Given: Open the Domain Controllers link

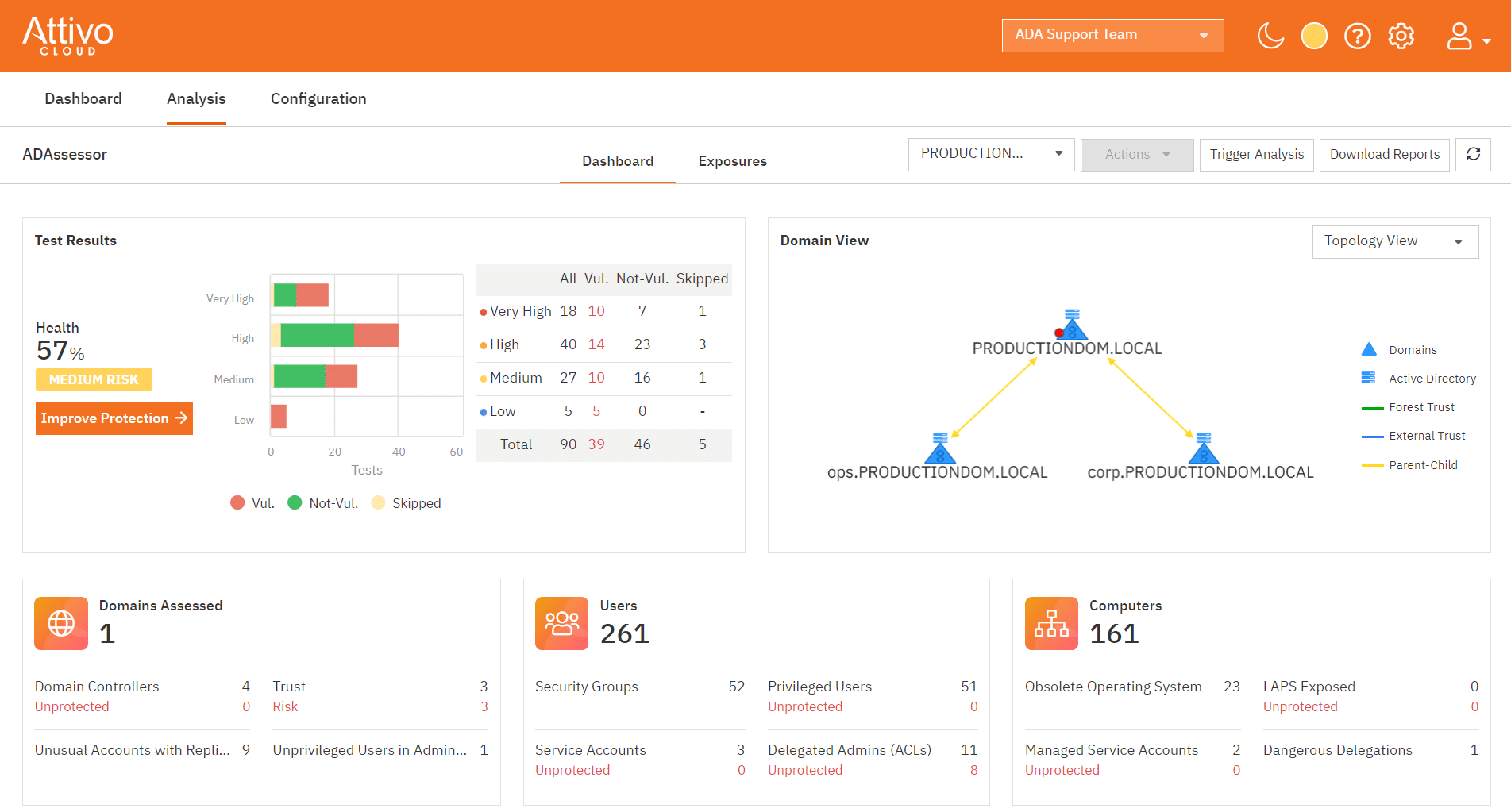Looking at the screenshot, I should coord(97,687).
